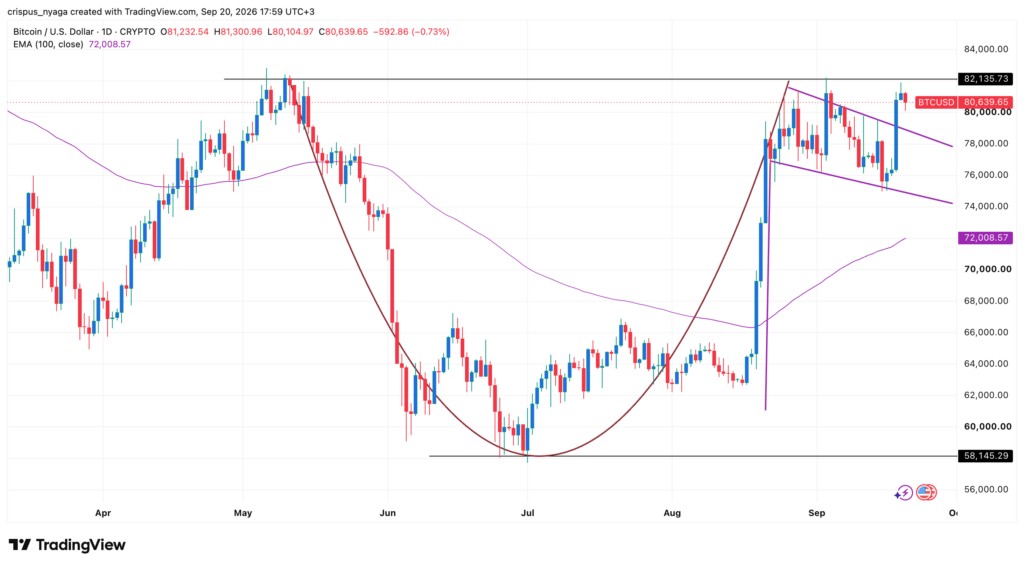Click the change value −592.86 (−0.73%)
This screenshot has width=1024, height=567.
click(x=413, y=31)
